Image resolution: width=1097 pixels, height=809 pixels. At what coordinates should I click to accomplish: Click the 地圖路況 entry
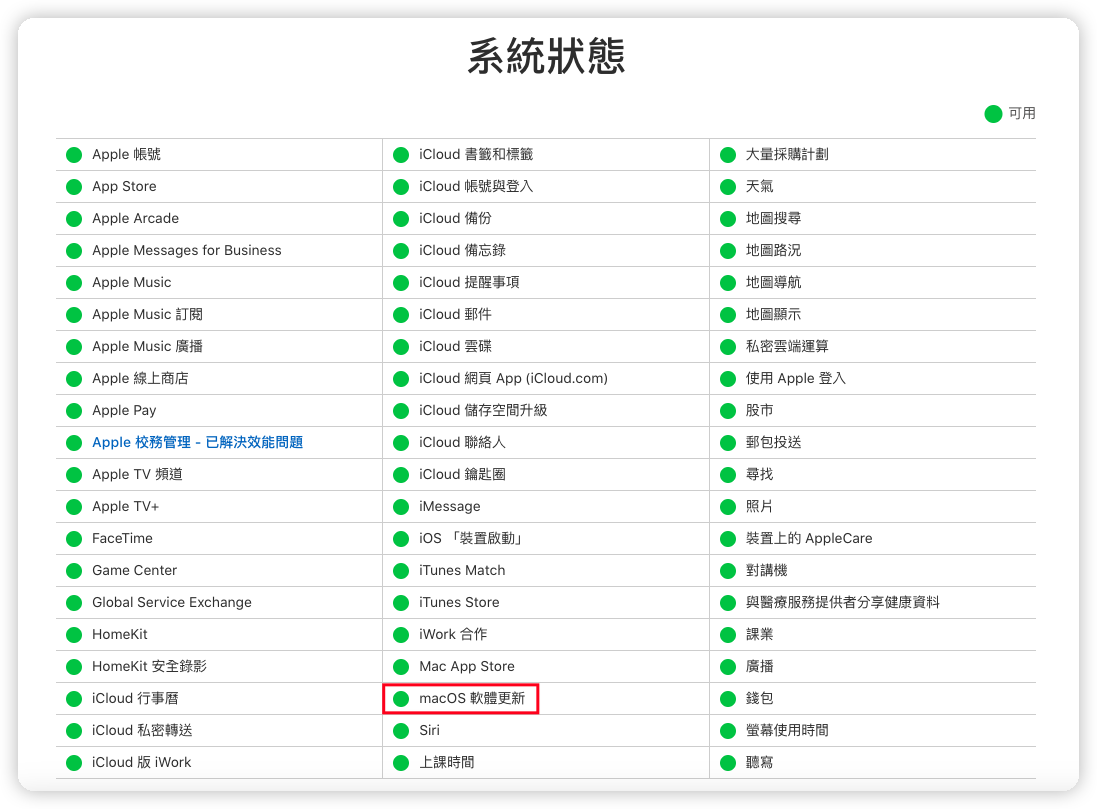pos(773,251)
